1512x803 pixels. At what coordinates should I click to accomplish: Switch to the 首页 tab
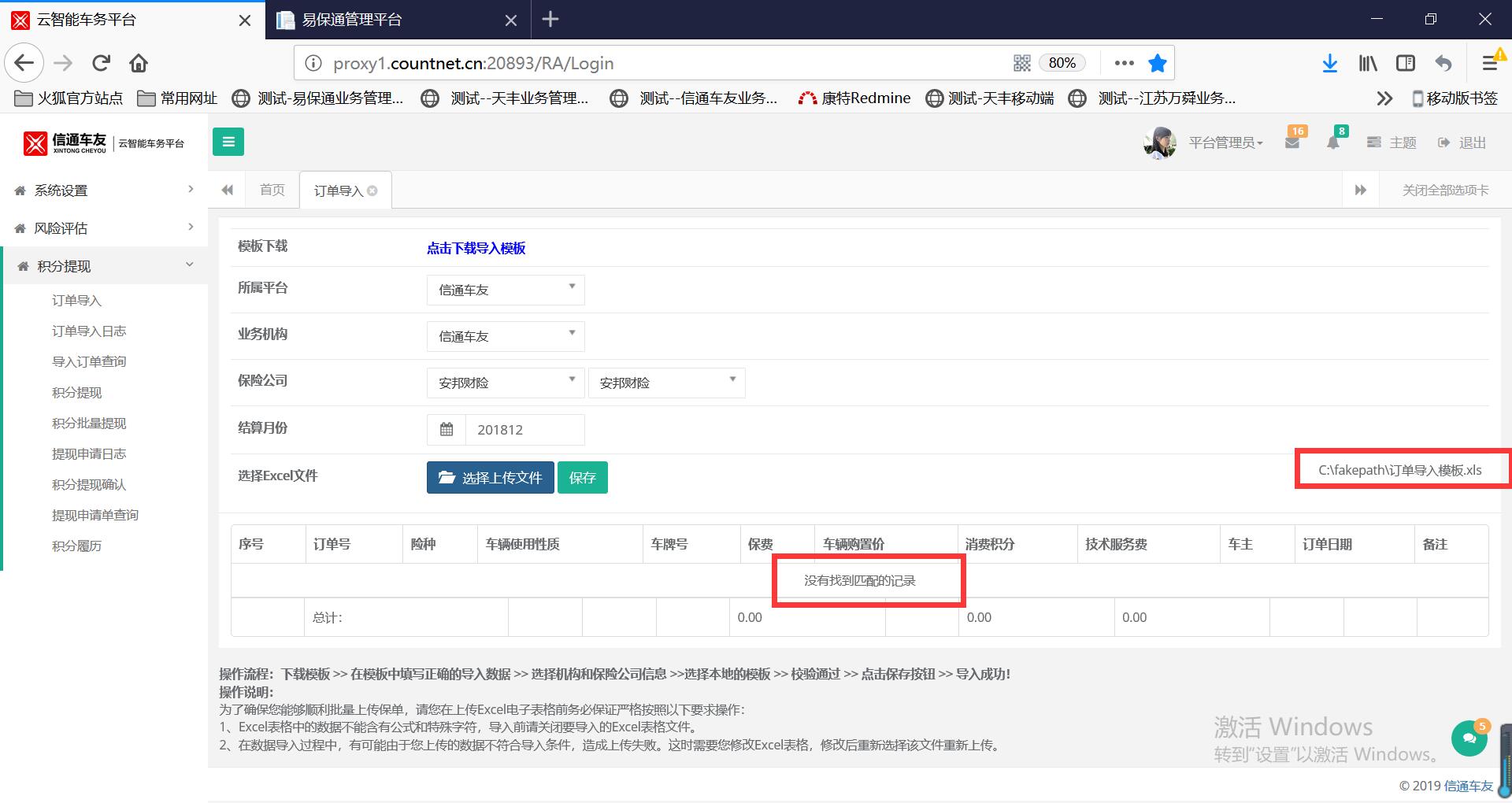[272, 190]
